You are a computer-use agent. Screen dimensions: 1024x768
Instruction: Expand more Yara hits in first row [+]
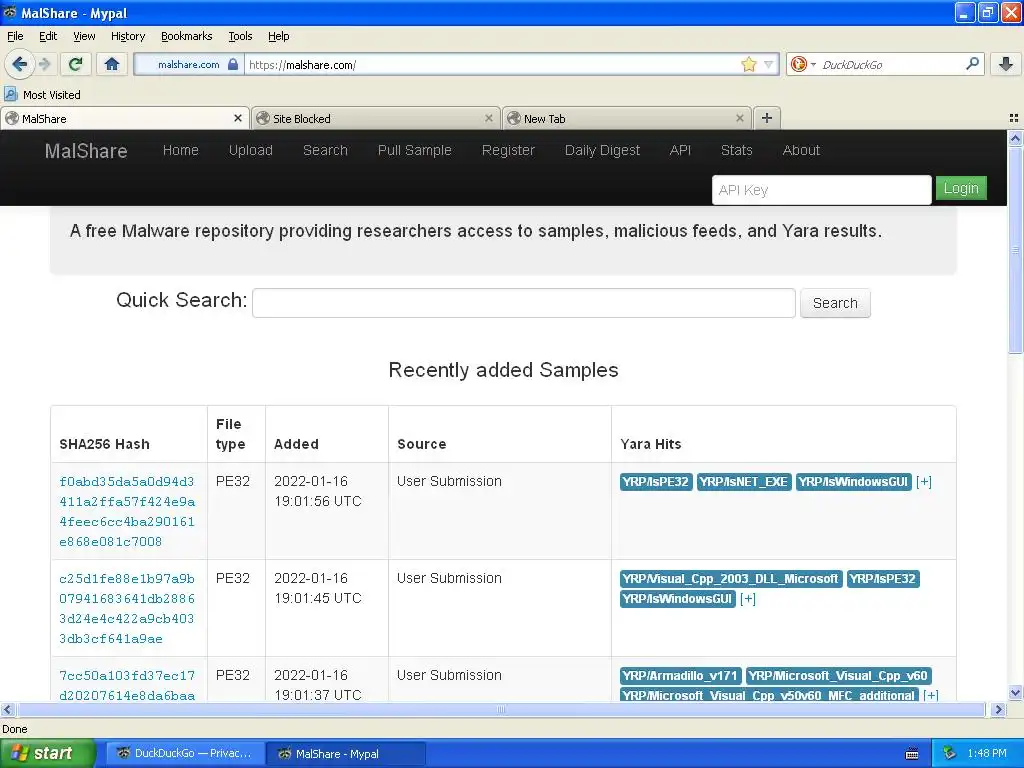(923, 482)
